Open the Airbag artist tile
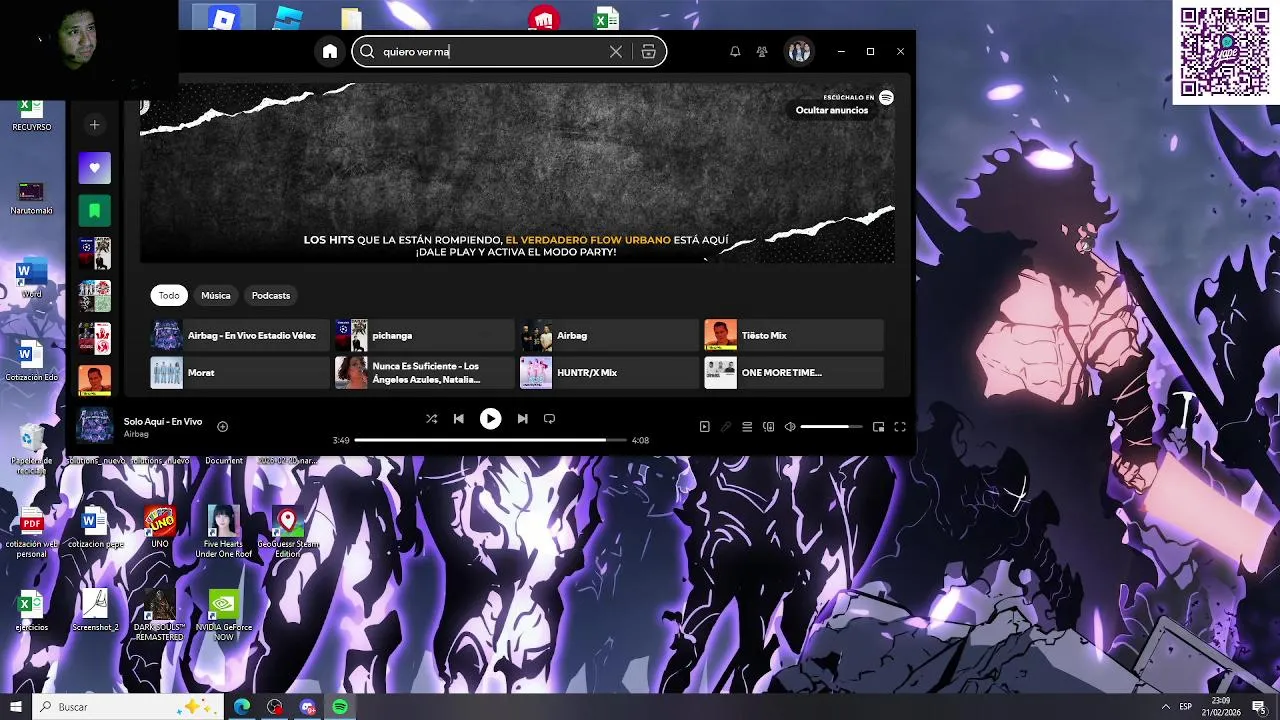This screenshot has width=1280, height=720. [609, 335]
